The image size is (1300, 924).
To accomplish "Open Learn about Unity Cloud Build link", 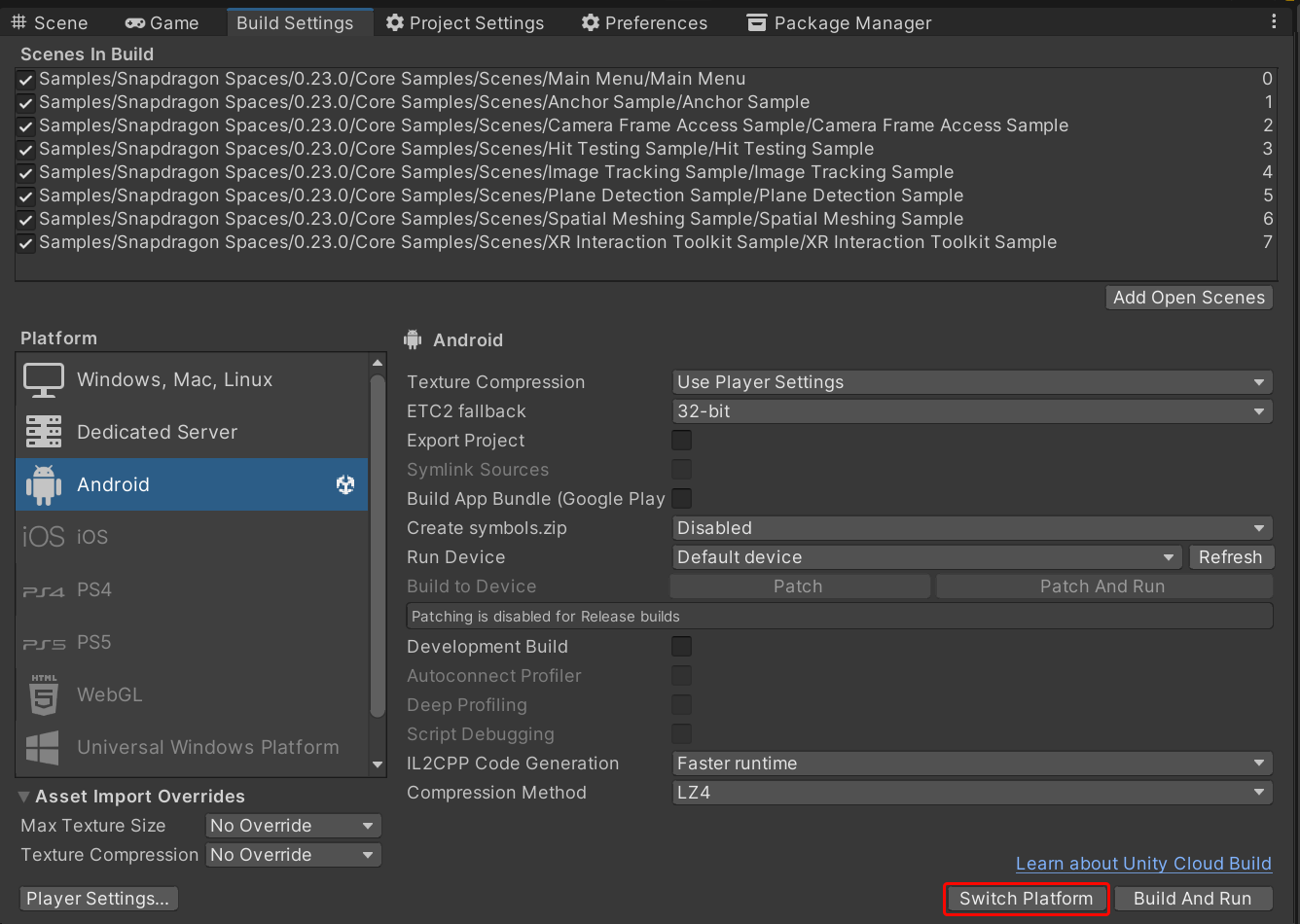I will pyautogui.click(x=1143, y=864).
